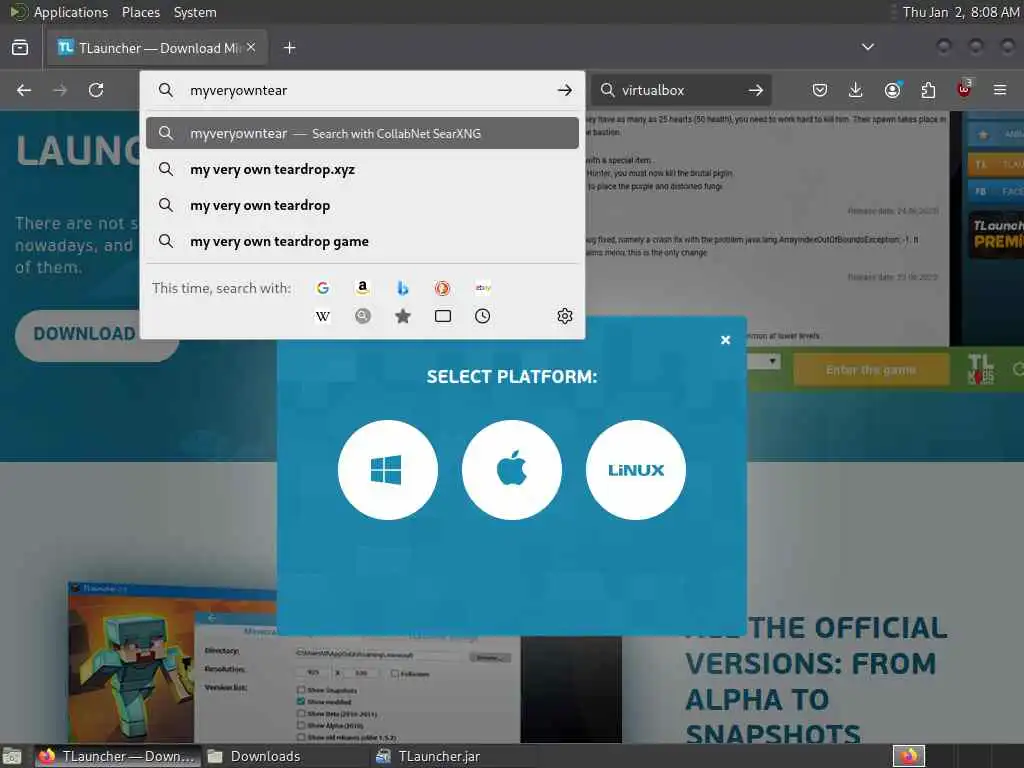Open the TLauncher Premium banner
This screenshot has height=768, width=1024.
(x=996, y=234)
